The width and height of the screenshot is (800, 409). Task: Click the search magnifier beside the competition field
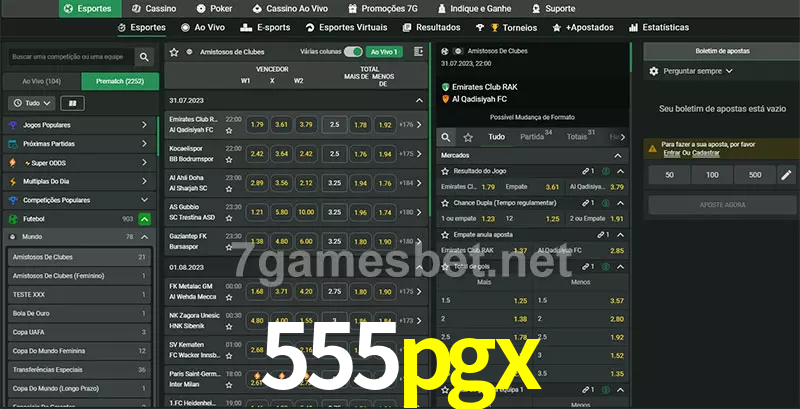click(145, 58)
